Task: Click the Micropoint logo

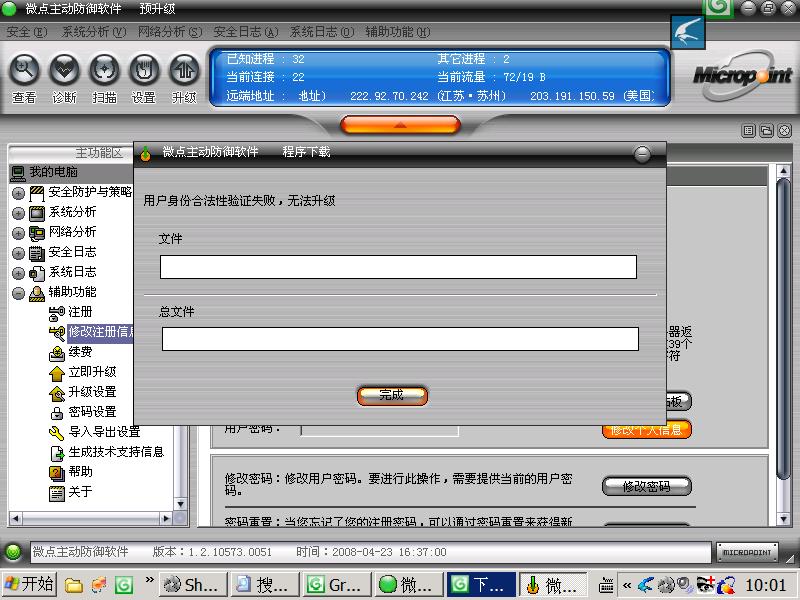Action: click(742, 76)
